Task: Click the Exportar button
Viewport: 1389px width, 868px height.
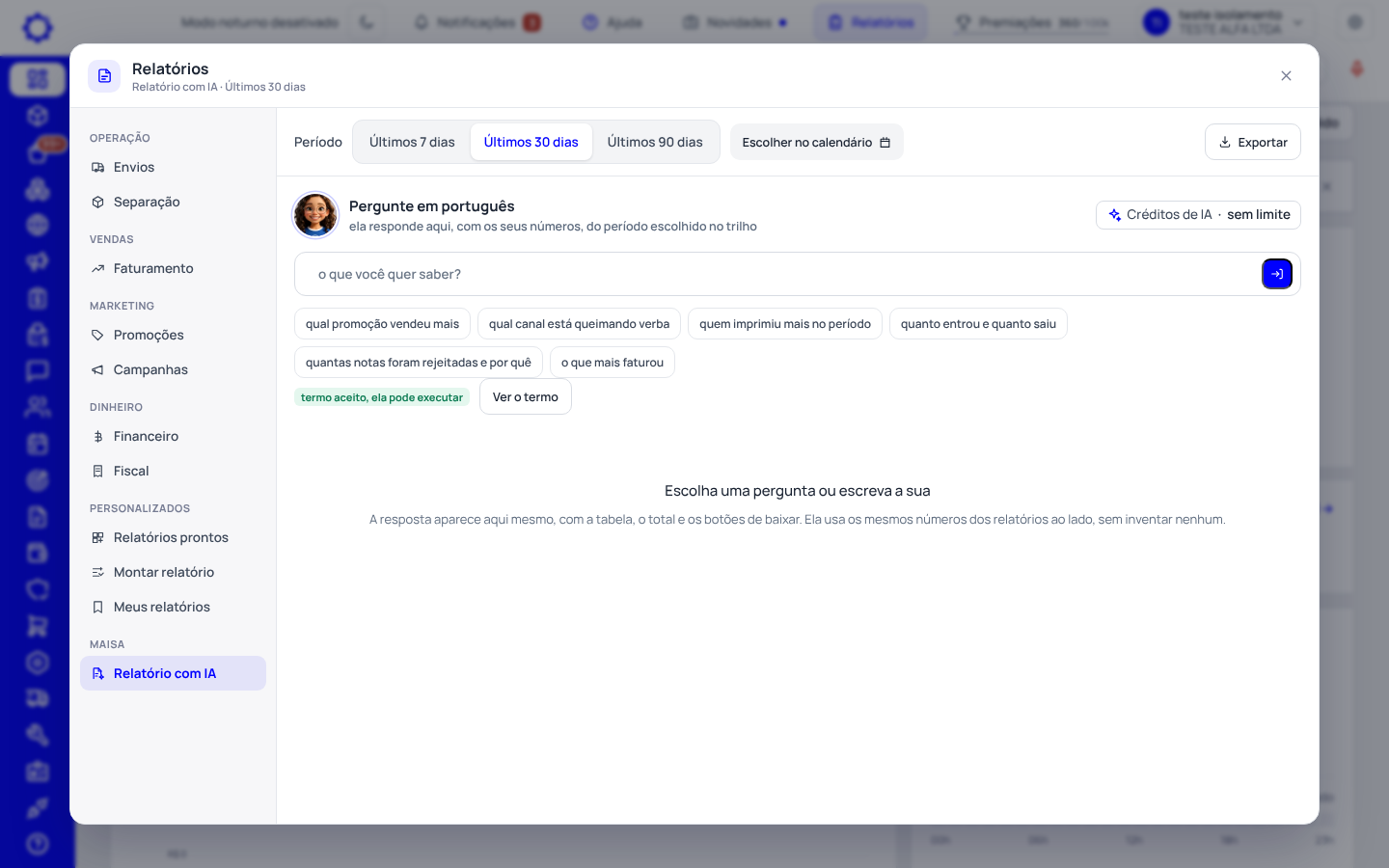Action: click(1252, 142)
